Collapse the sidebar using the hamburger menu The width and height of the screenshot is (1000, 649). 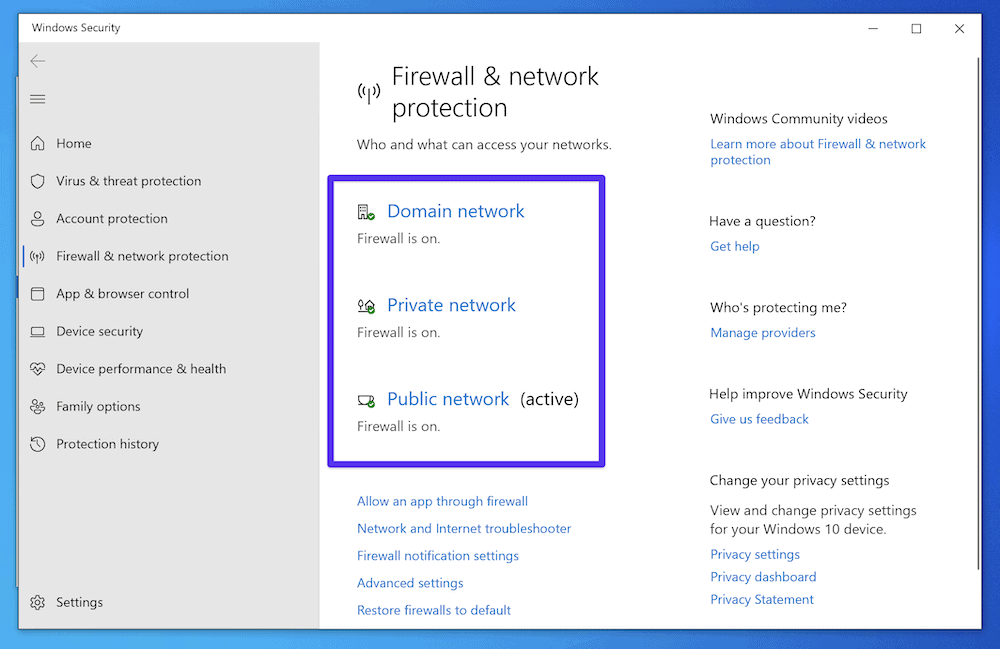[37, 98]
